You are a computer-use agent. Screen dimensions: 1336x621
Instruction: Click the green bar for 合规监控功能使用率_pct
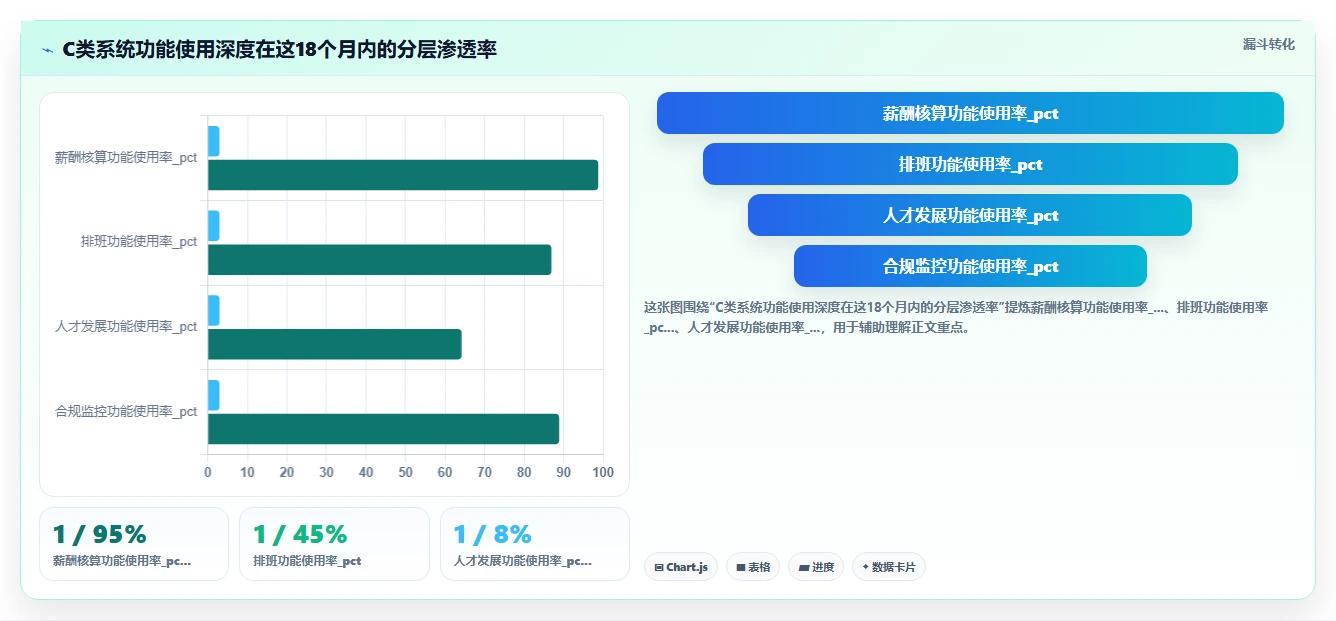click(383, 429)
